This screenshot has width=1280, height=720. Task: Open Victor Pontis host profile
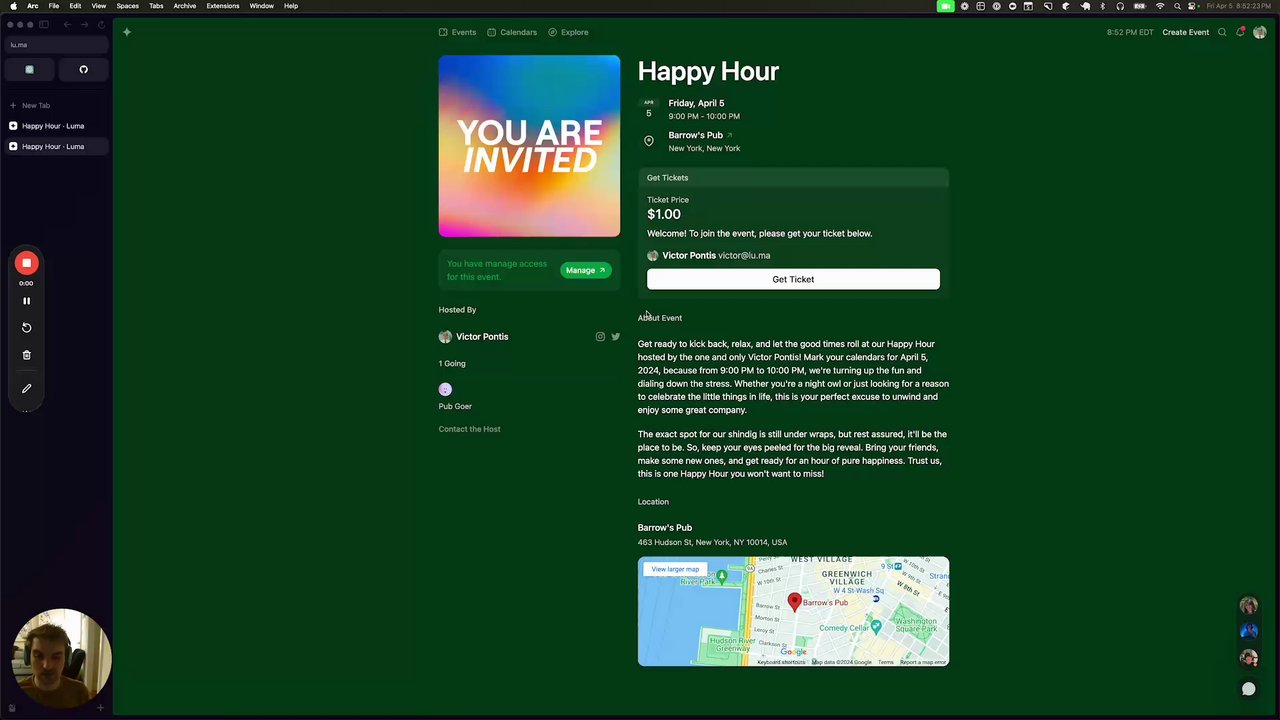tap(474, 337)
